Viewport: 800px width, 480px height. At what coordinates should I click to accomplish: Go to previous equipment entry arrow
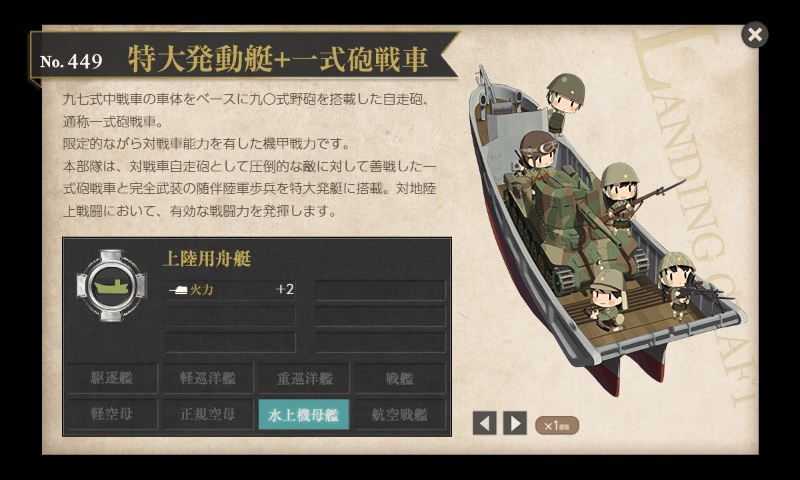[484, 423]
